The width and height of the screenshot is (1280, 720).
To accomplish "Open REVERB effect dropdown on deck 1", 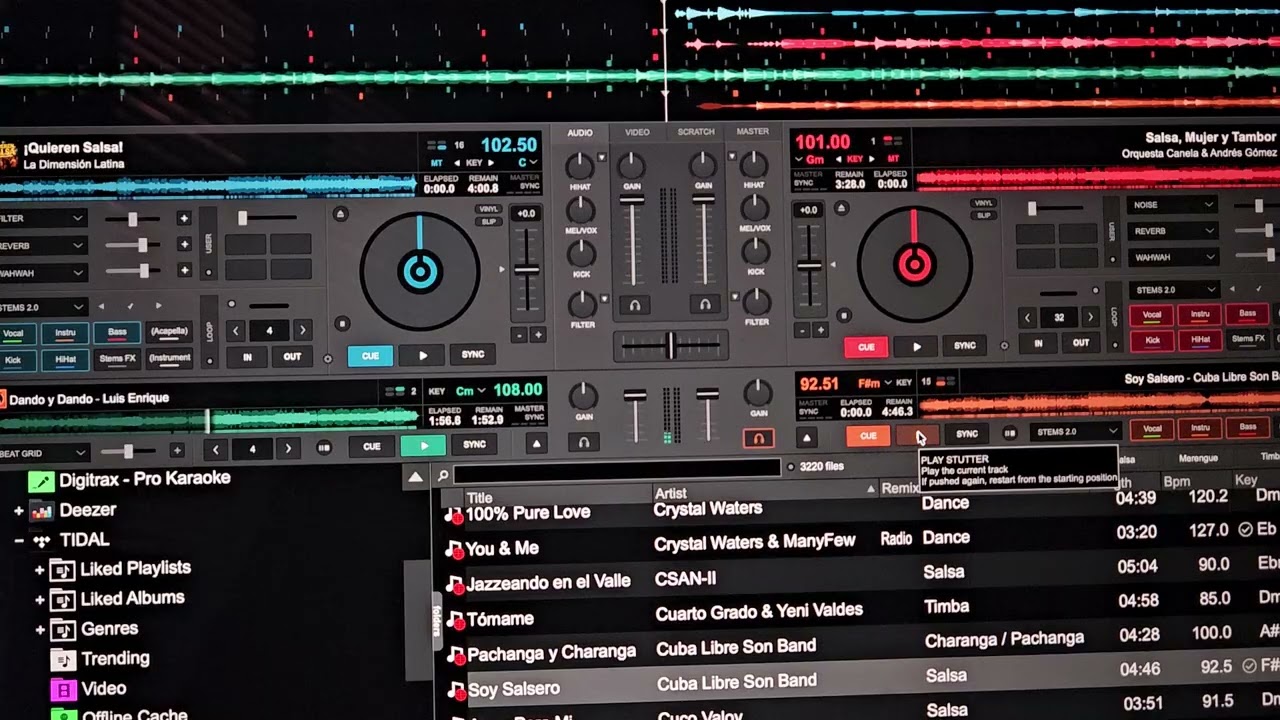I will (x=43, y=245).
